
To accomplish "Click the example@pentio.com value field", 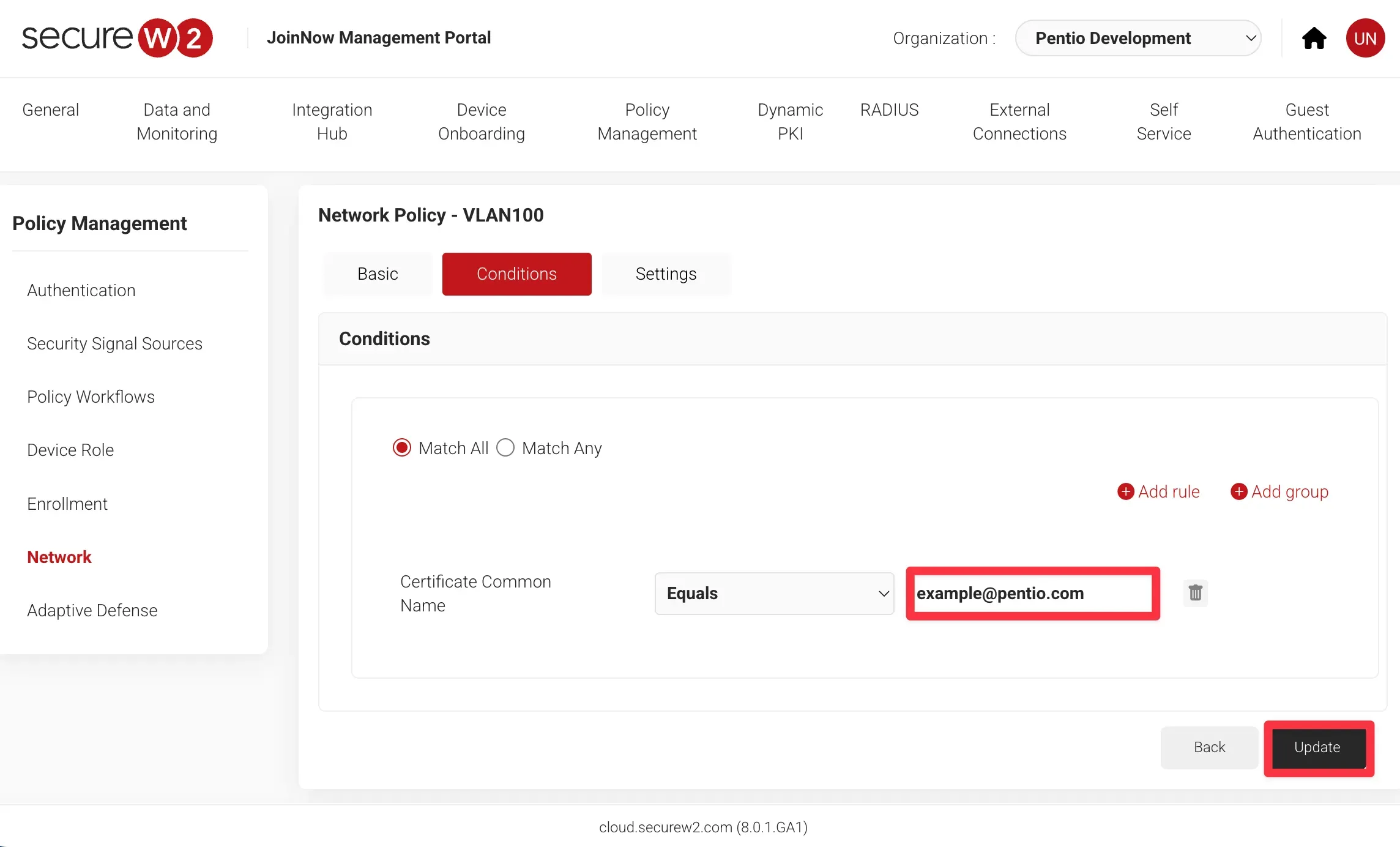I will tap(1032, 593).
